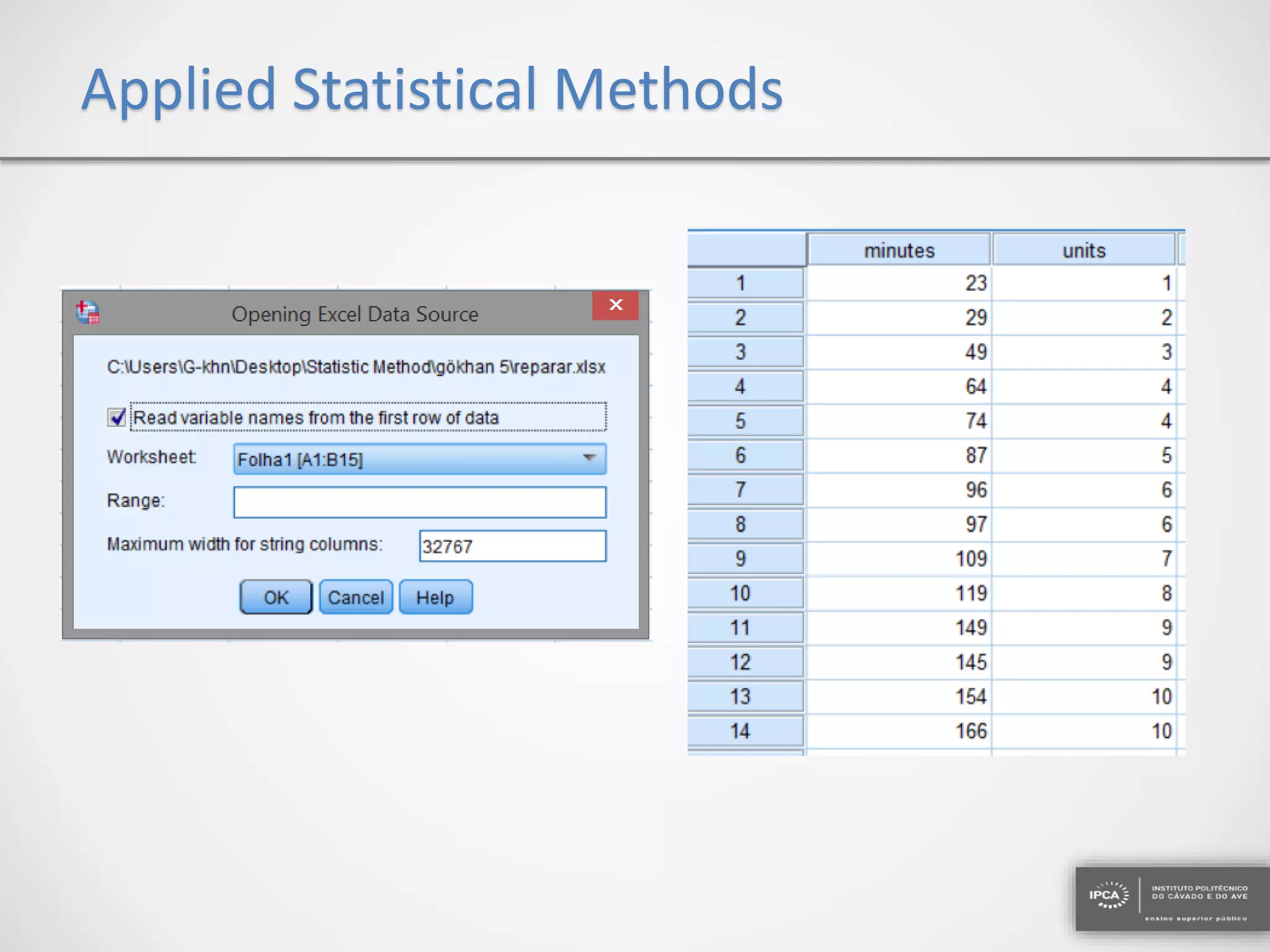Select row header 1 in data table
The height and width of the screenshot is (952, 1270).
[x=746, y=283]
